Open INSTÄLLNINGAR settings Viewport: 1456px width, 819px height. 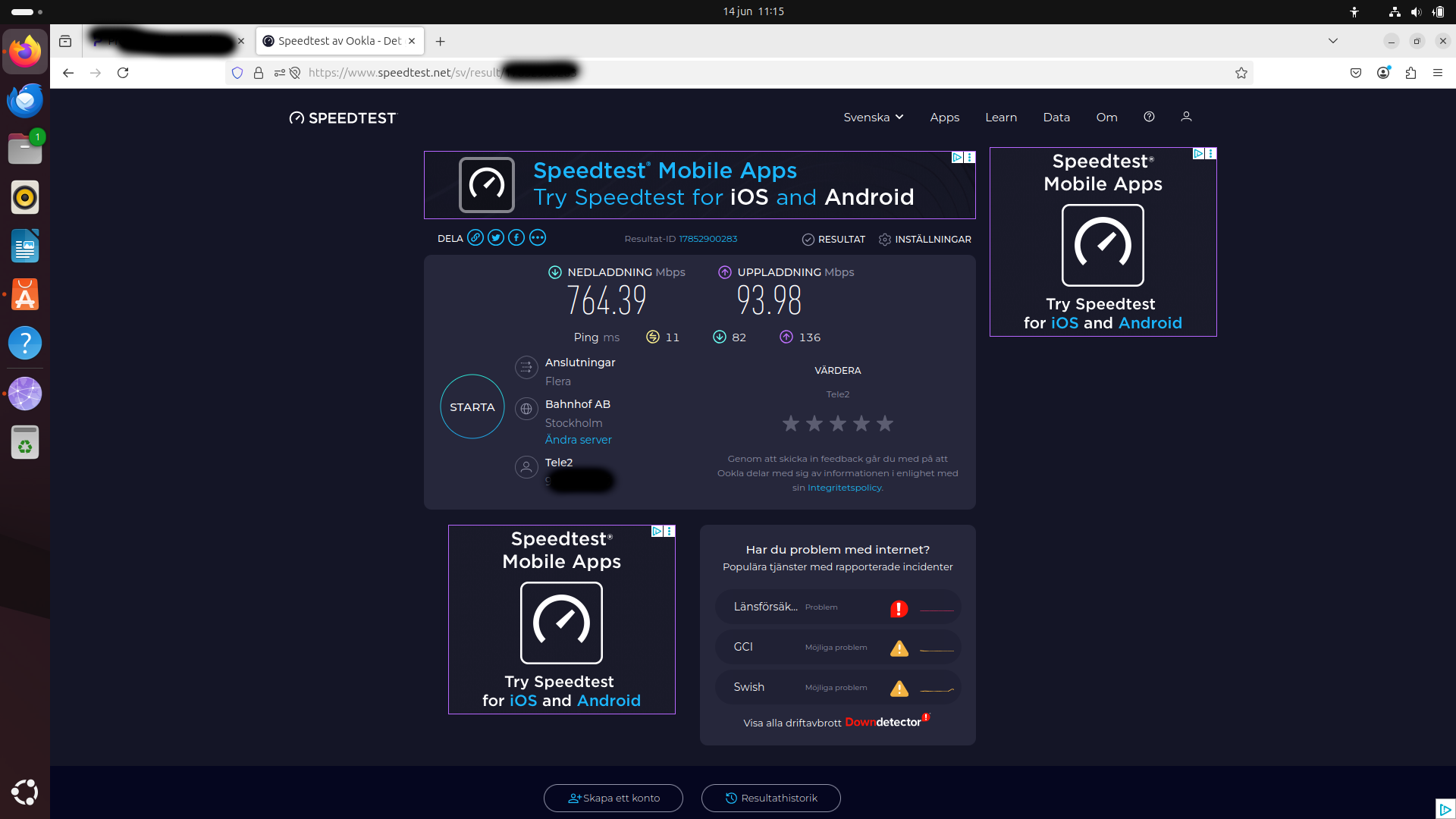[x=924, y=240]
